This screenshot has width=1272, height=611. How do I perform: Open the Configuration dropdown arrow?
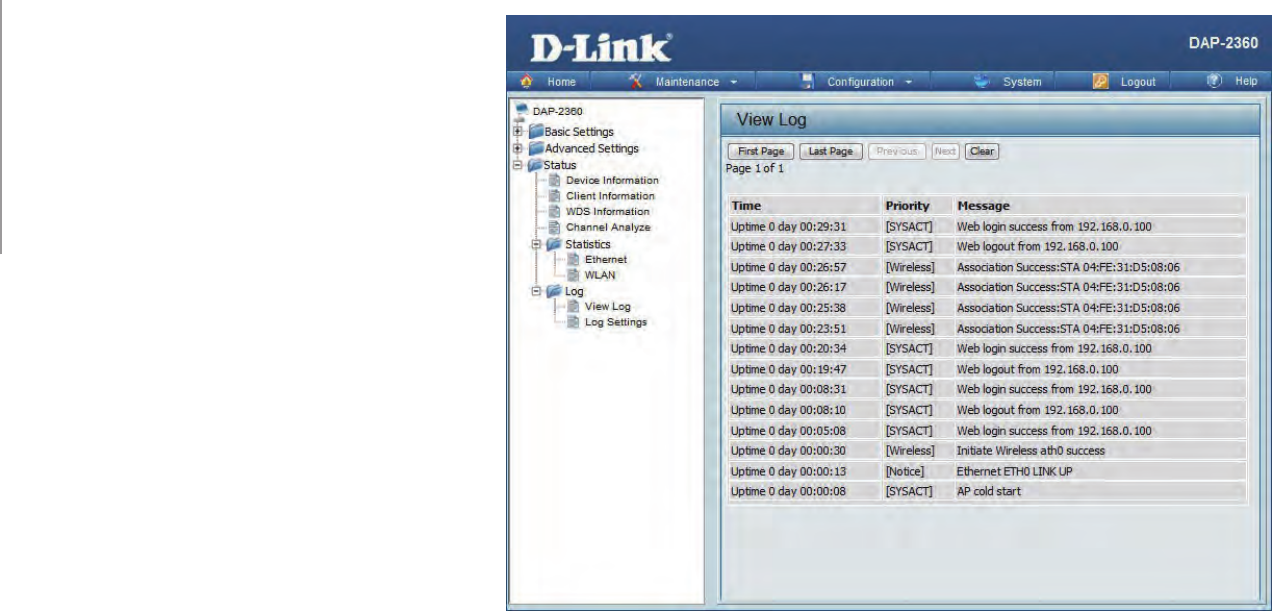point(909,82)
